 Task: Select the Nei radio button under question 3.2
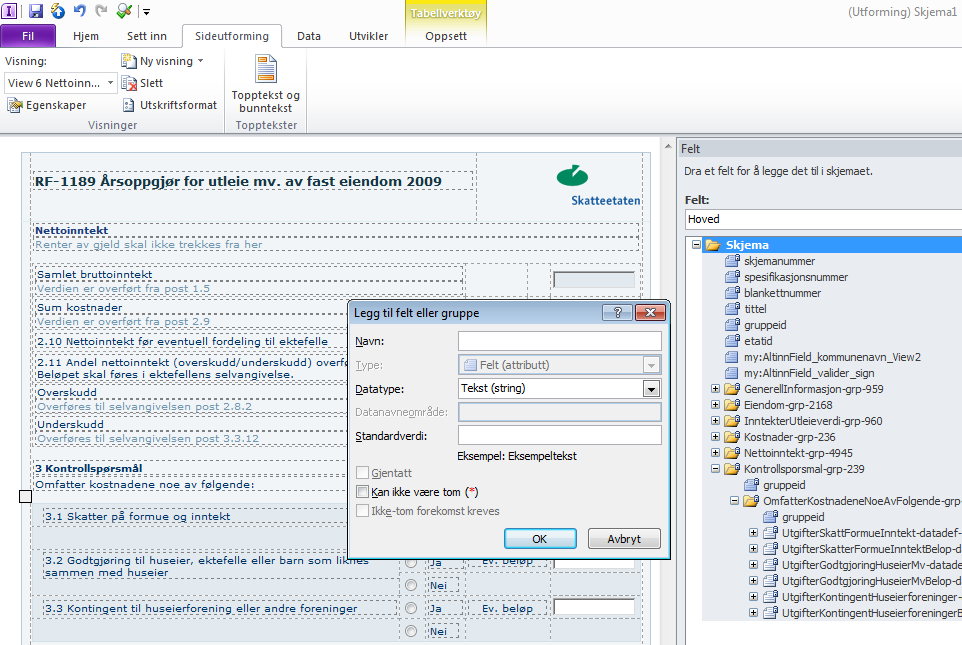(x=411, y=585)
